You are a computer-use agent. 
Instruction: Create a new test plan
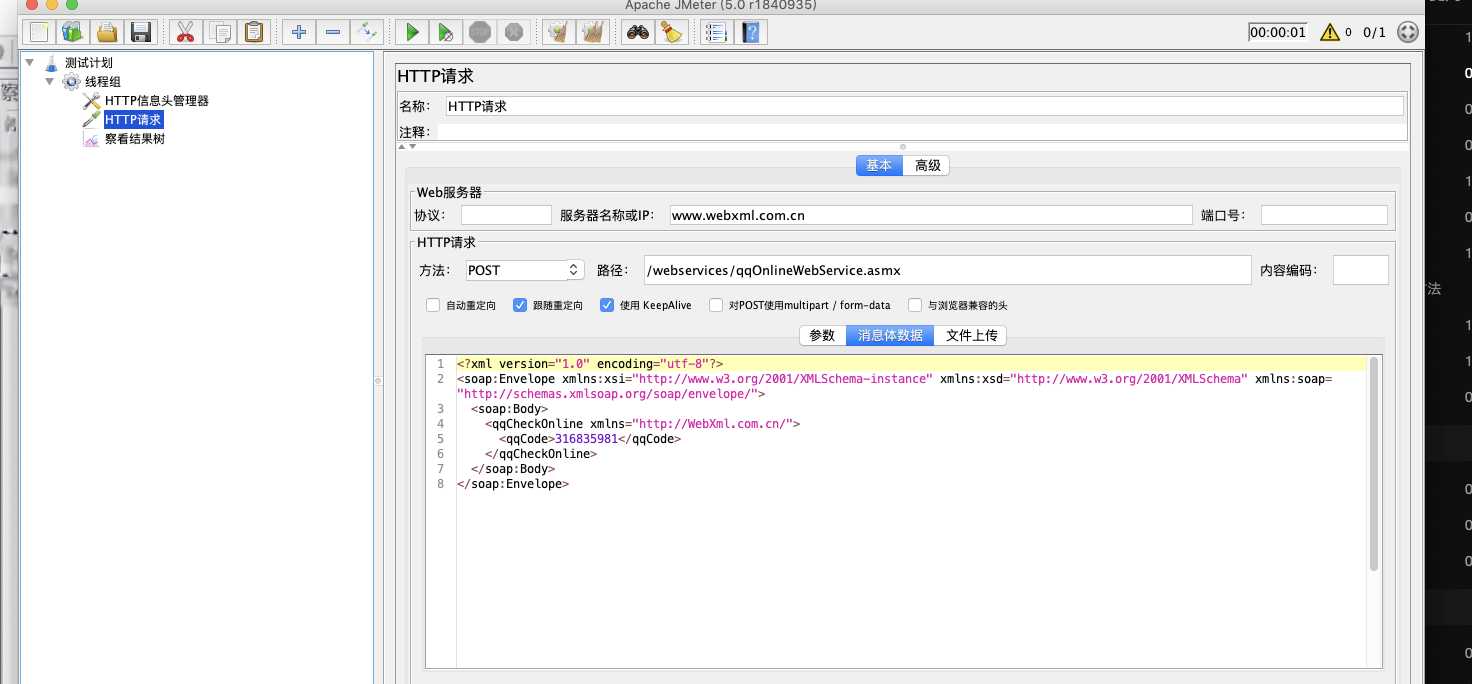39,32
